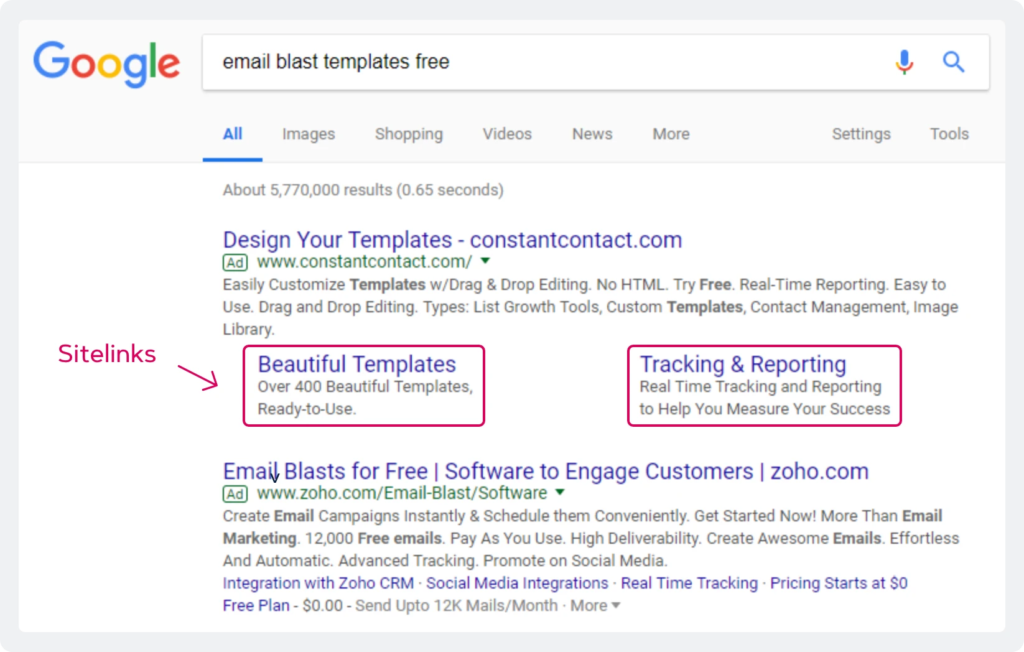The width and height of the screenshot is (1024, 652).
Task: Click Tools to show search filters
Action: 948,134
